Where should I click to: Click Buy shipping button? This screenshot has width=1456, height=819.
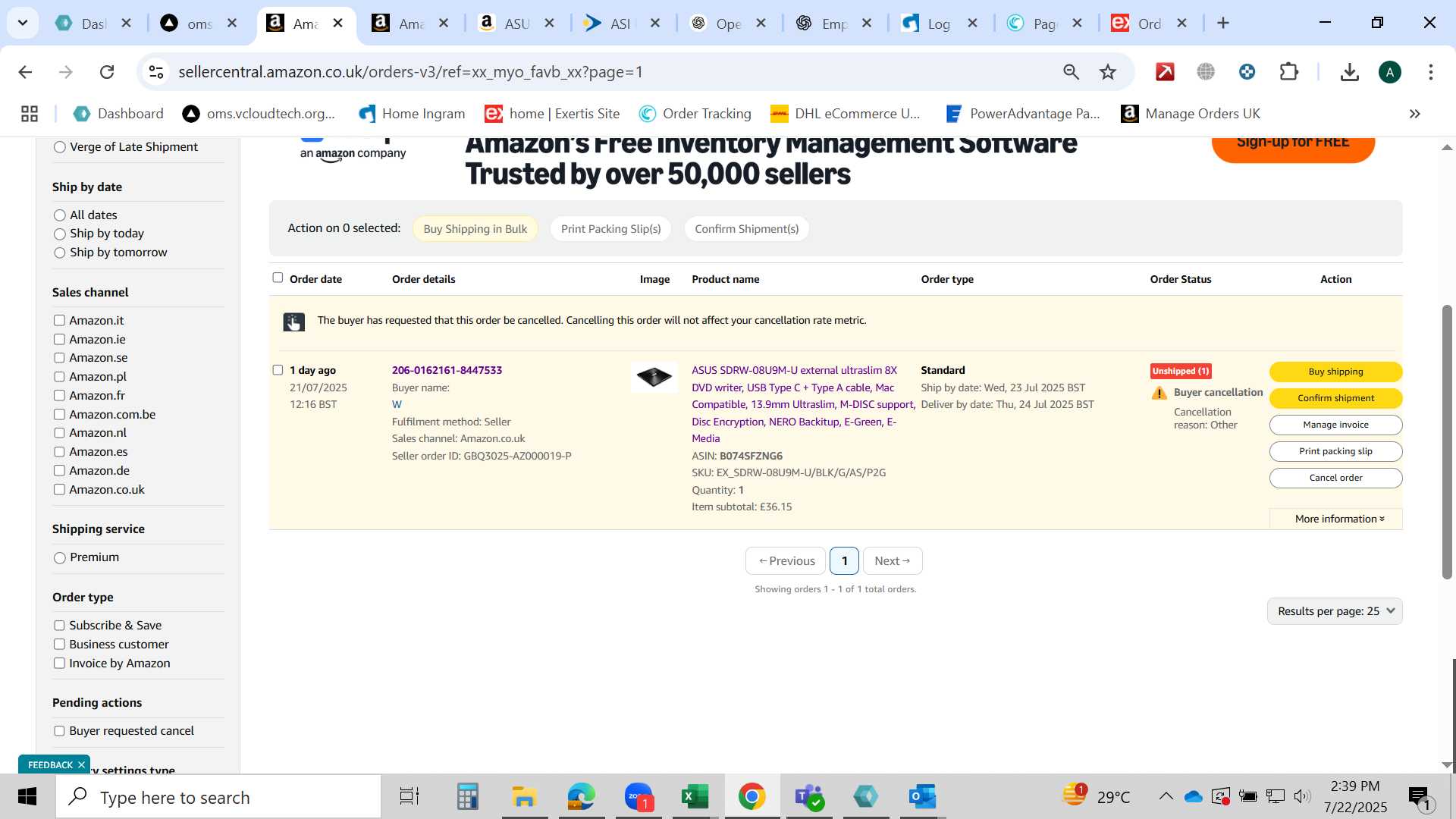click(x=1335, y=372)
